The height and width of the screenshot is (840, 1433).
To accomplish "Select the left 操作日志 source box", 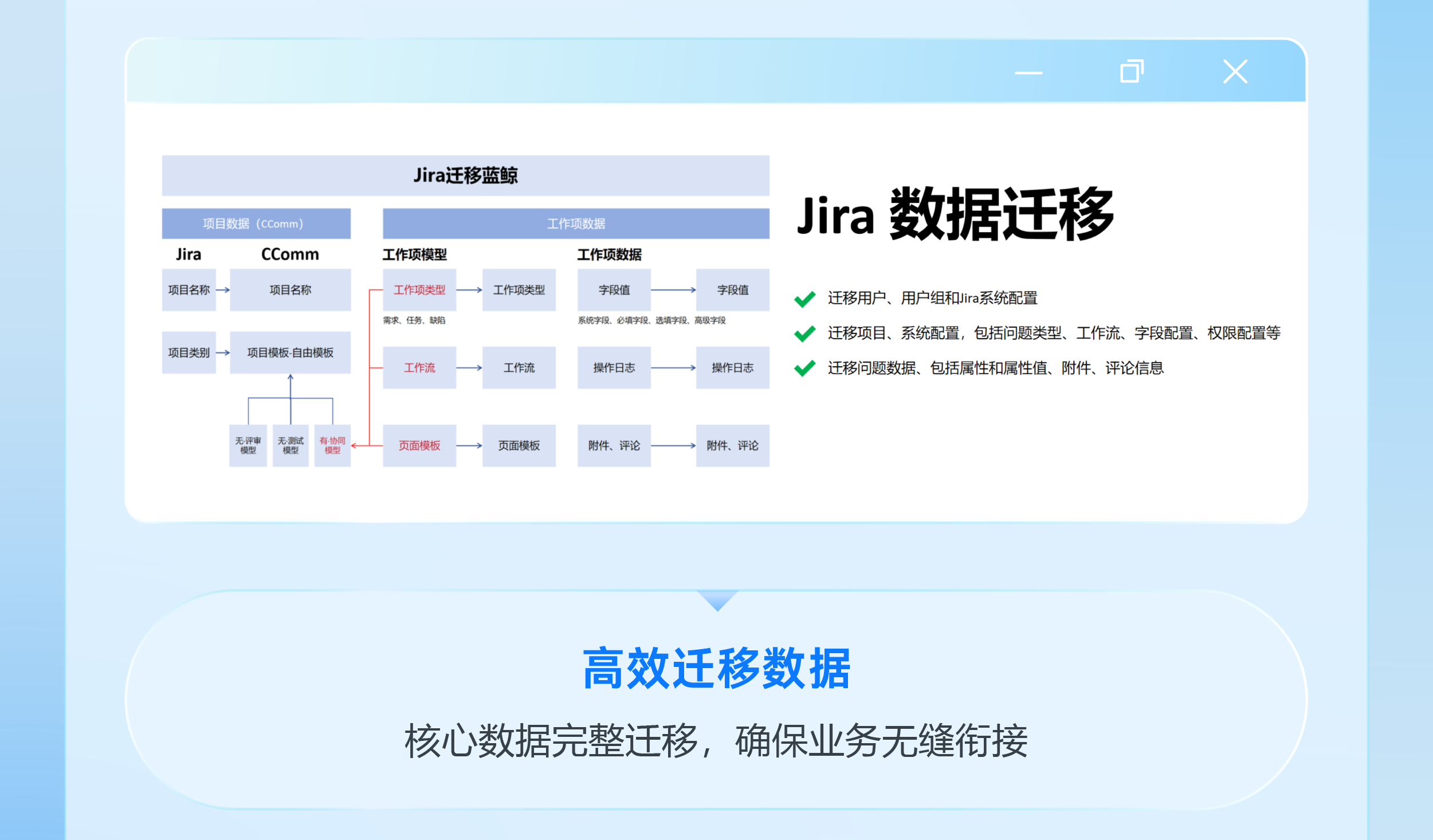I will coord(614,368).
